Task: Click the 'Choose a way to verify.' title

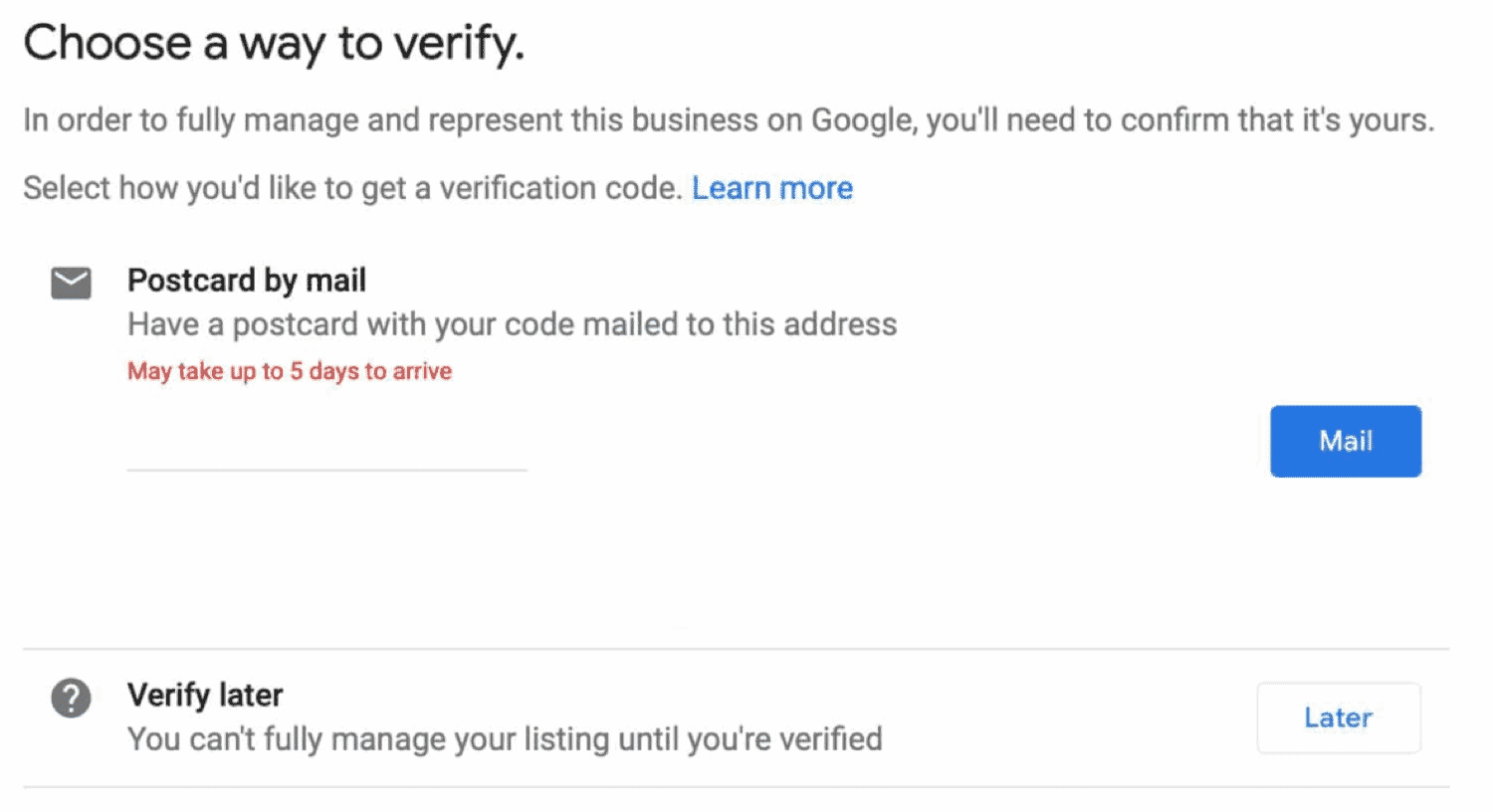Action: pos(274,43)
